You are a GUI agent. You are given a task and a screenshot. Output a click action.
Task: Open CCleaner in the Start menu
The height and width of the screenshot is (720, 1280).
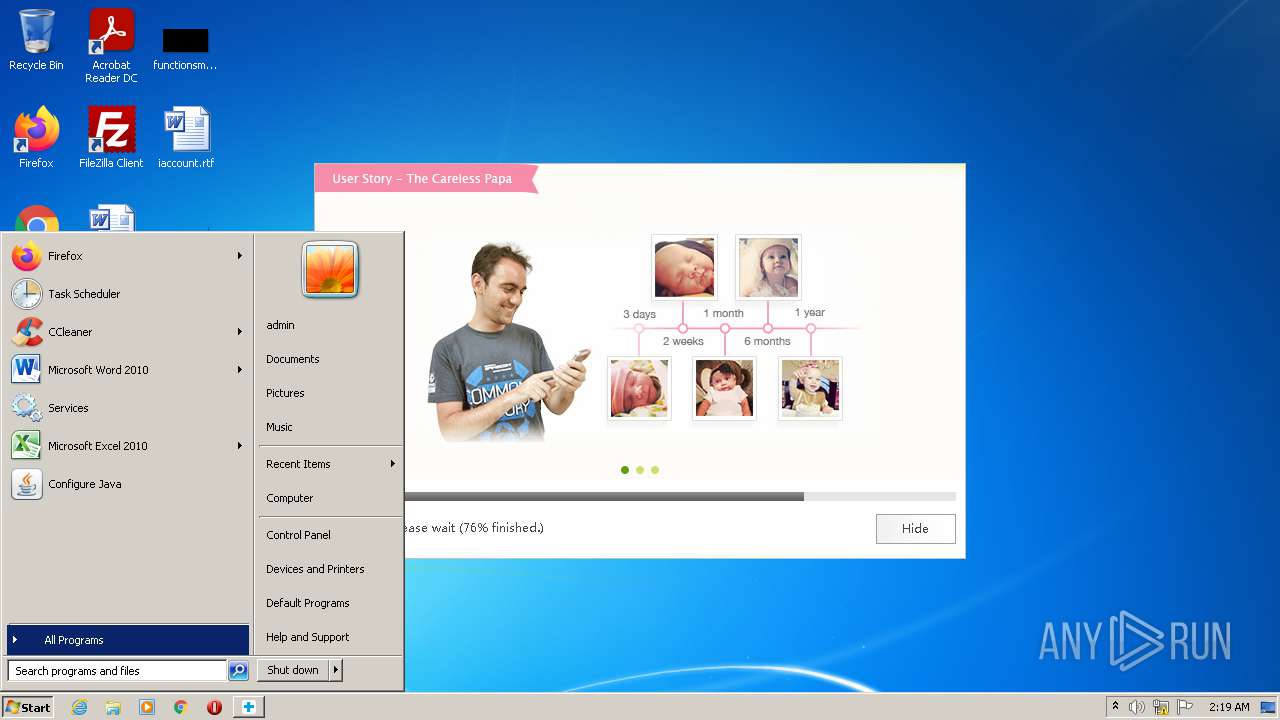click(126, 332)
